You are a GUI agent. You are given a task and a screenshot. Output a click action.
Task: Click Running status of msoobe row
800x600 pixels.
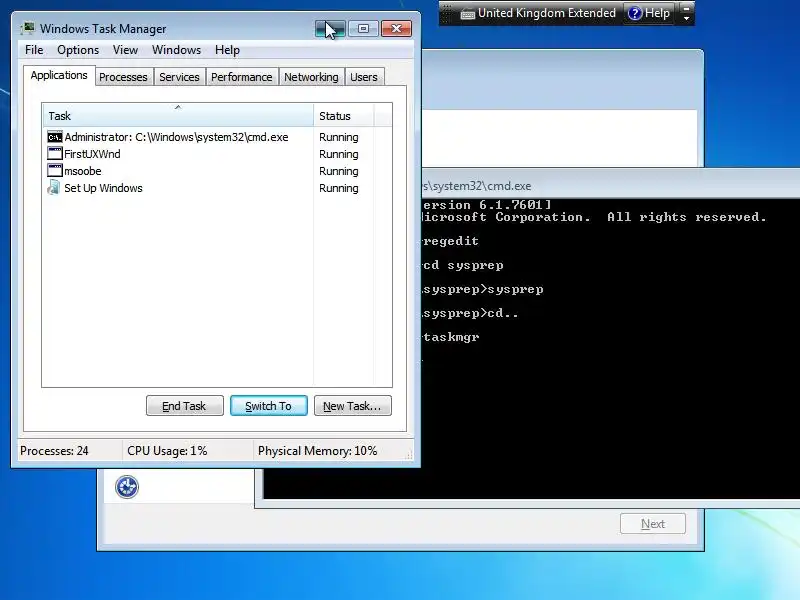pyautogui.click(x=339, y=171)
